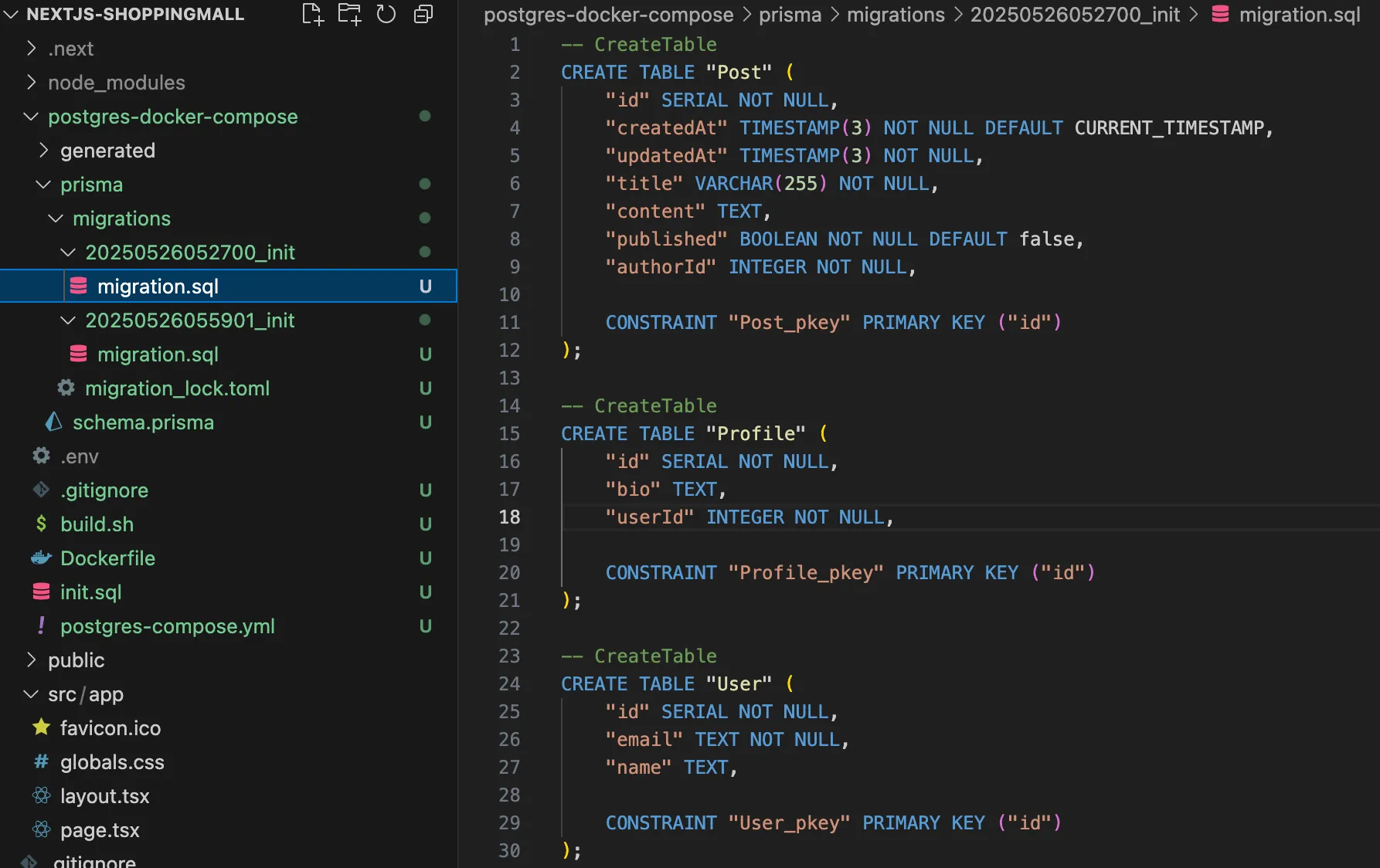Click CURRENT_TIMESTAMP in the editor
This screenshot has width=1380, height=868.
pos(1169,127)
